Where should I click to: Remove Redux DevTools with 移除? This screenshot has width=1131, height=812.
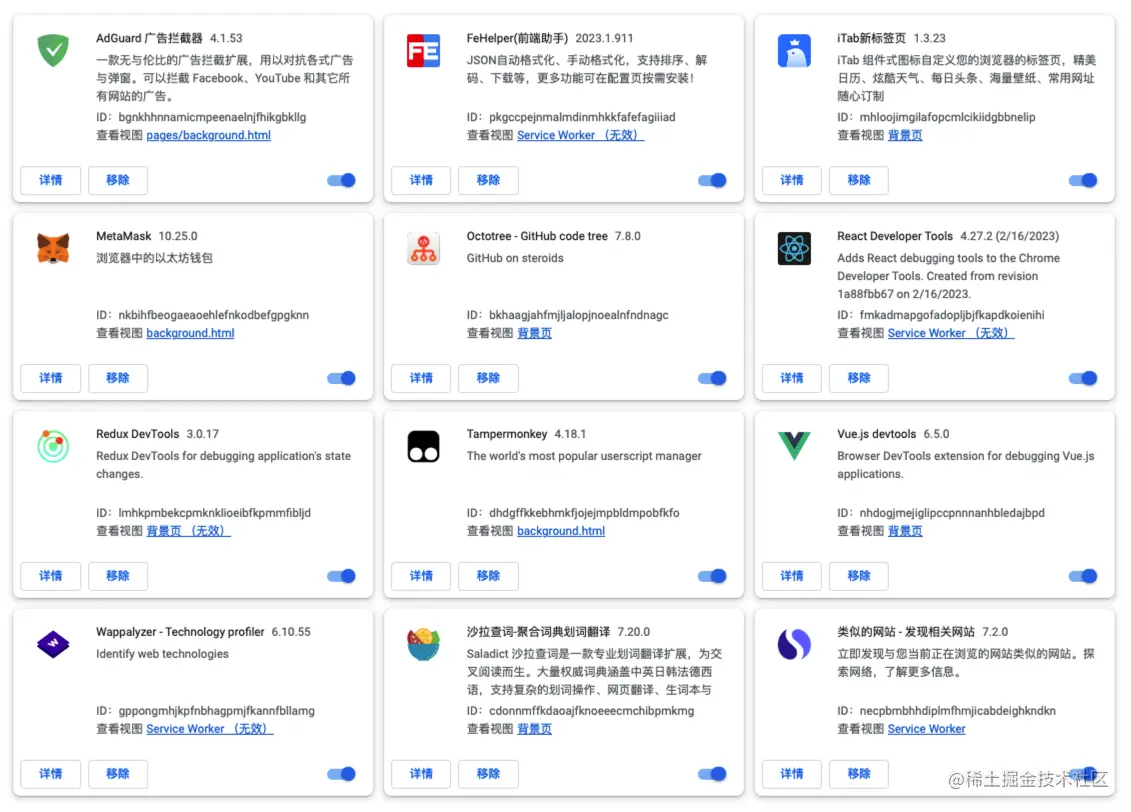(x=118, y=575)
